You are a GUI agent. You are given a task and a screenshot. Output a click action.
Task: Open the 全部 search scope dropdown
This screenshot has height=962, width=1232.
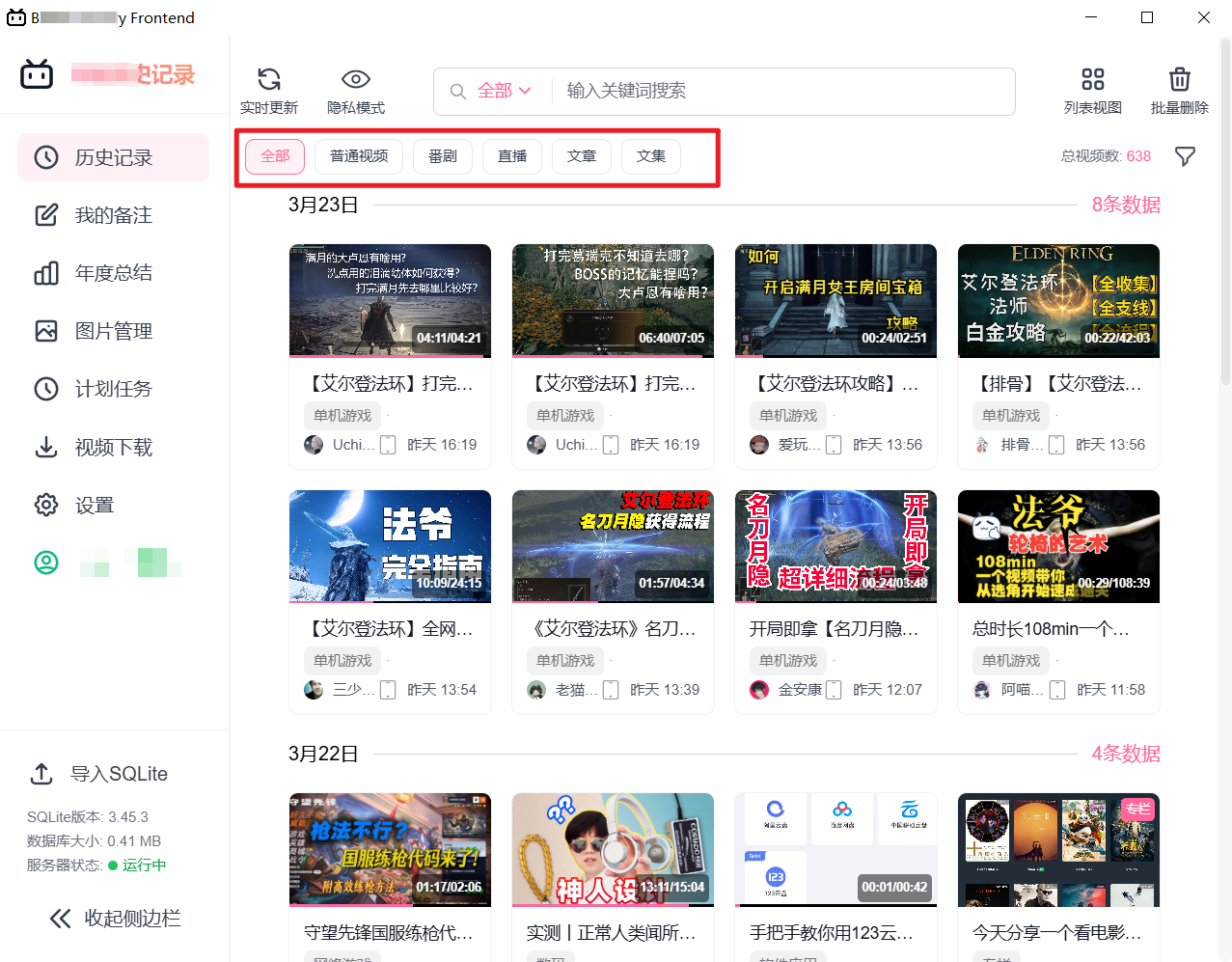pyautogui.click(x=505, y=91)
